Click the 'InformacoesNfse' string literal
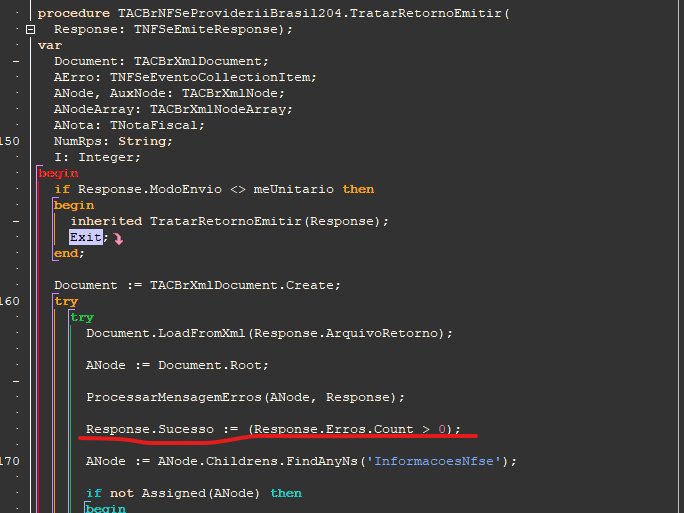 pos(434,462)
